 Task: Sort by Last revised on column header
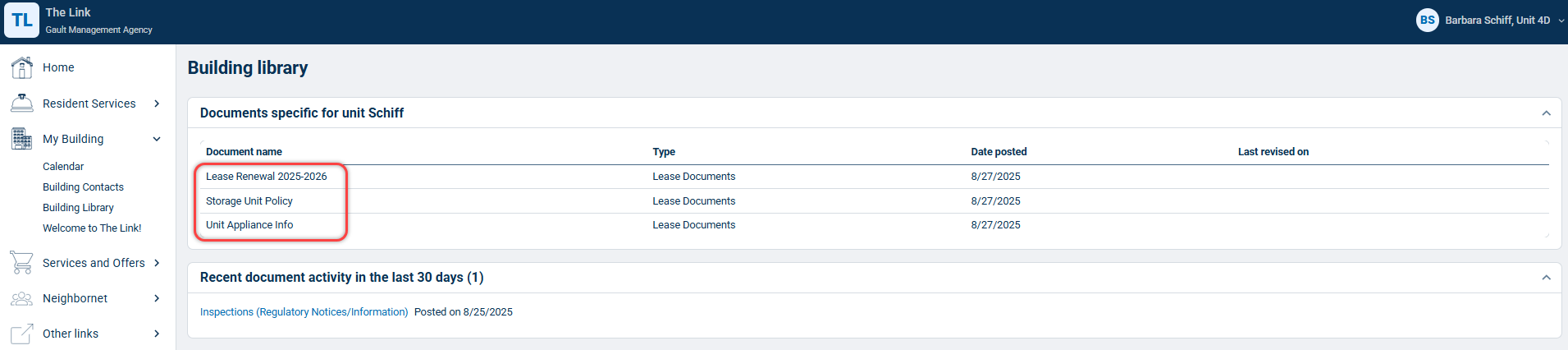tap(1273, 152)
